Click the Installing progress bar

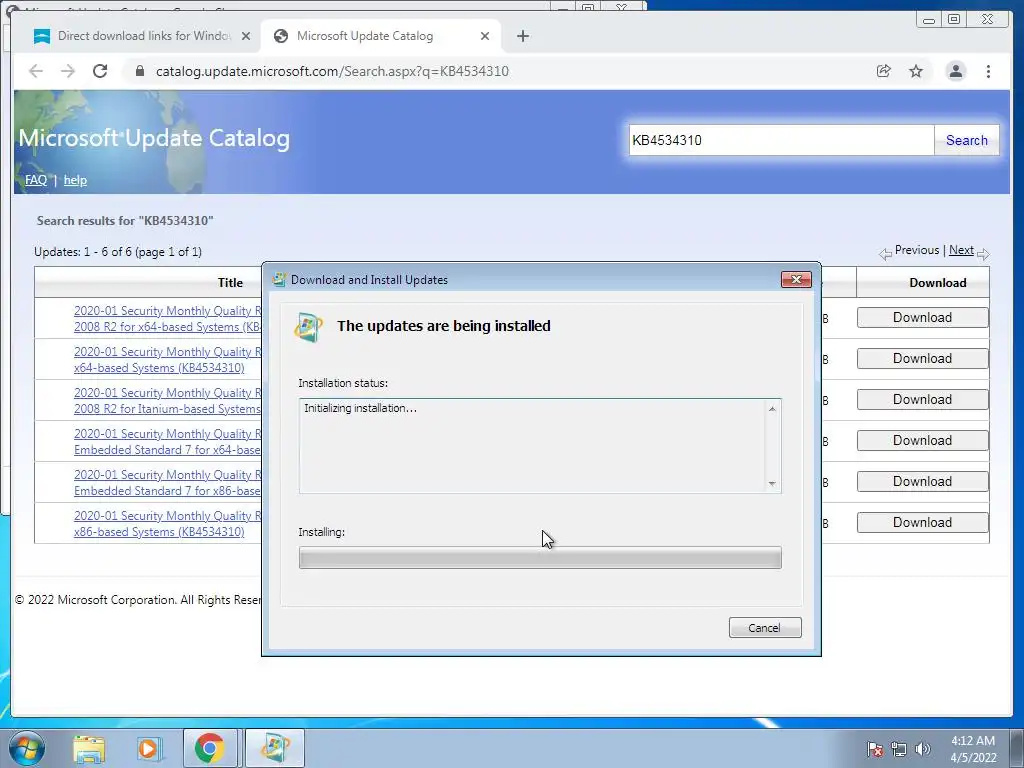[x=540, y=558]
